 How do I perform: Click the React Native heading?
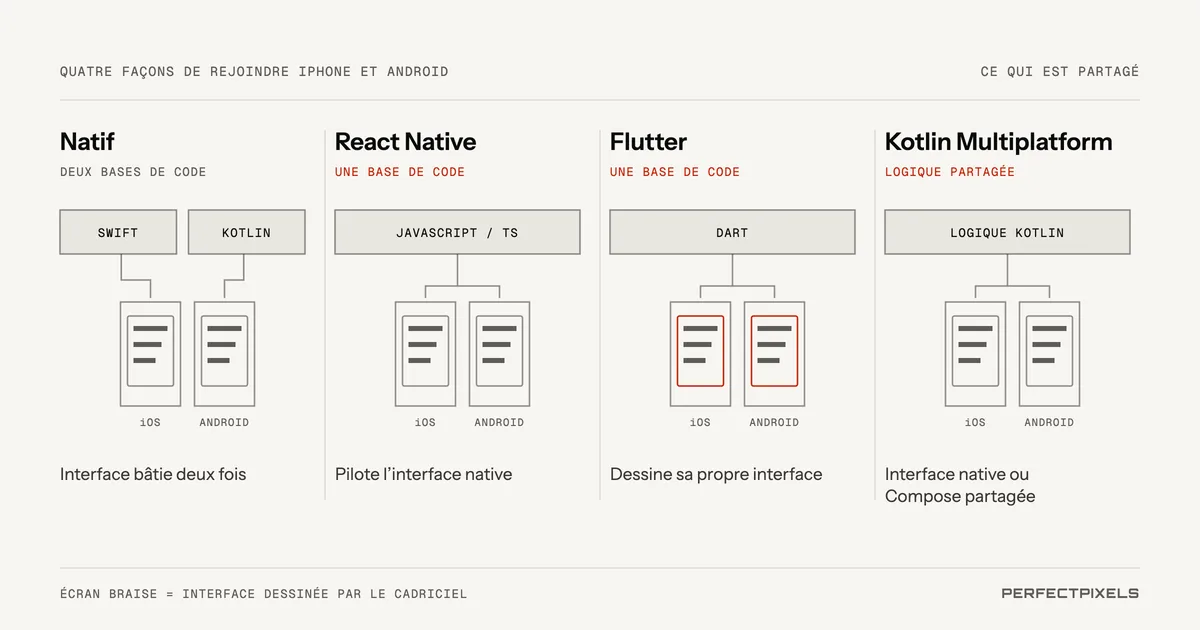coord(405,141)
